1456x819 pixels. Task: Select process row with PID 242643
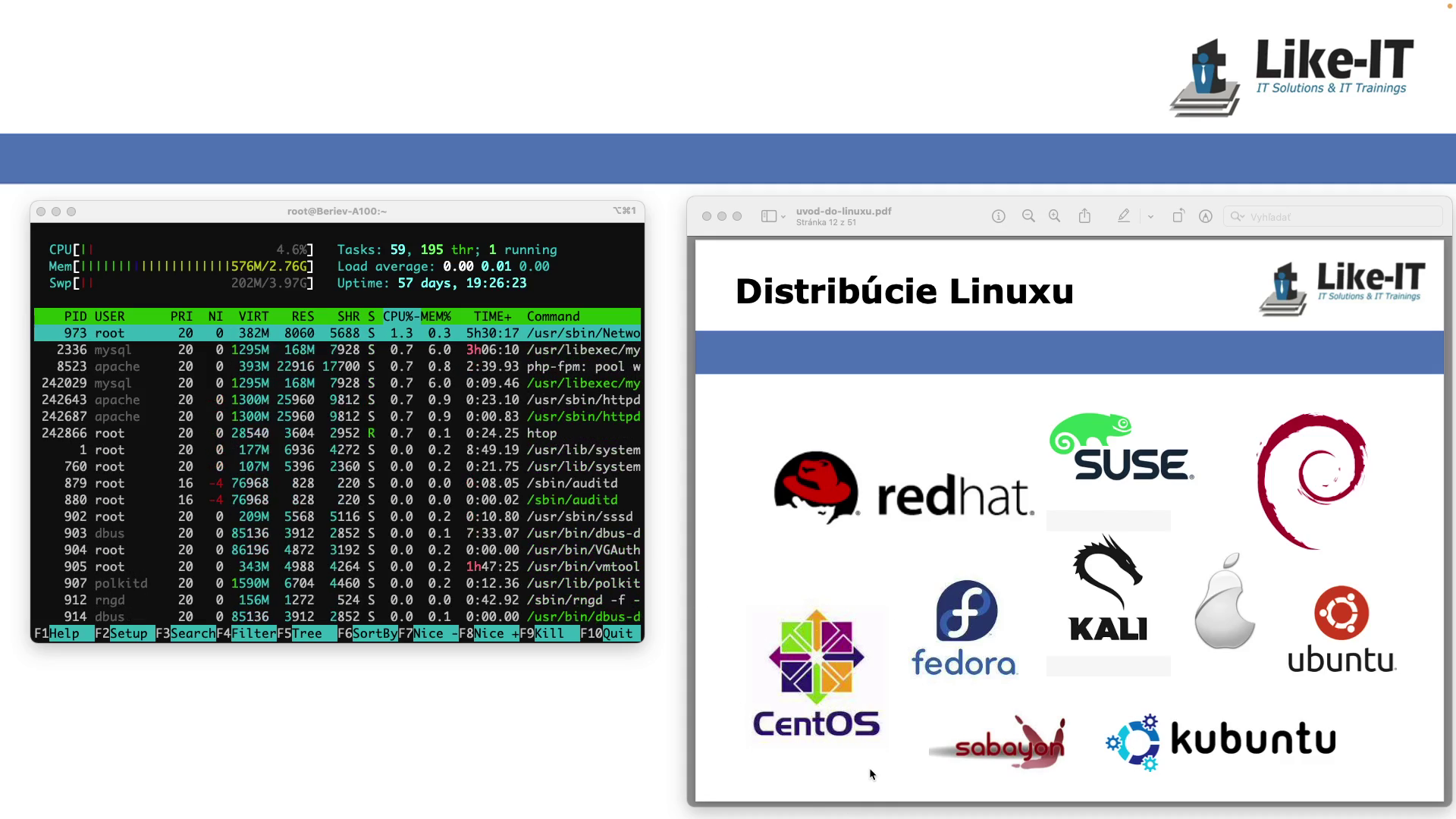point(337,400)
